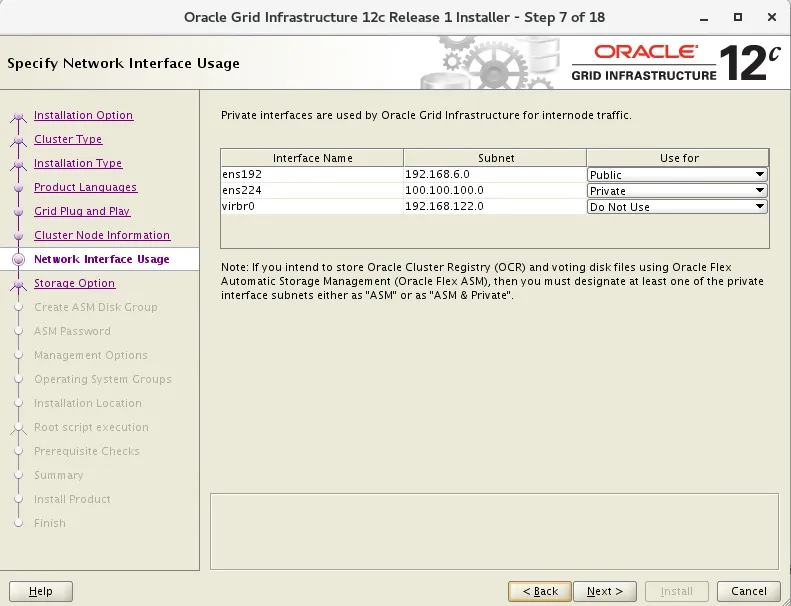Click the current Network Interface Usage node icon

pyautogui.click(x=19, y=259)
